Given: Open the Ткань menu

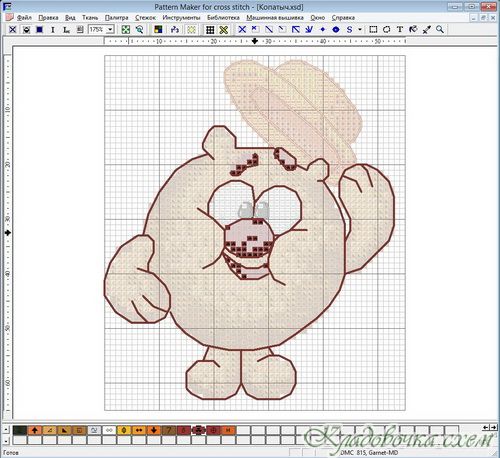Looking at the screenshot, I should pyautogui.click(x=90, y=18).
